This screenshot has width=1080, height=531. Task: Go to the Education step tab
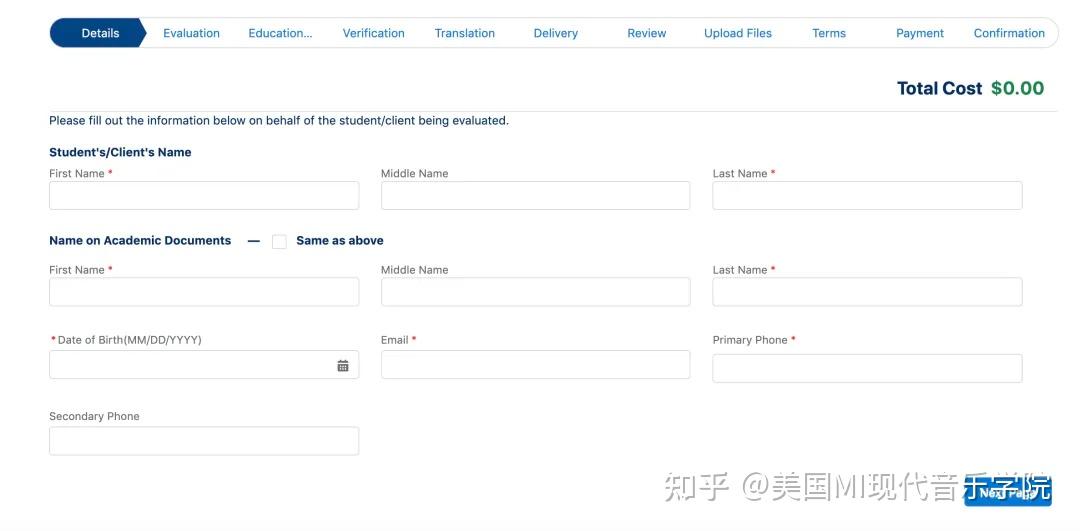(280, 33)
